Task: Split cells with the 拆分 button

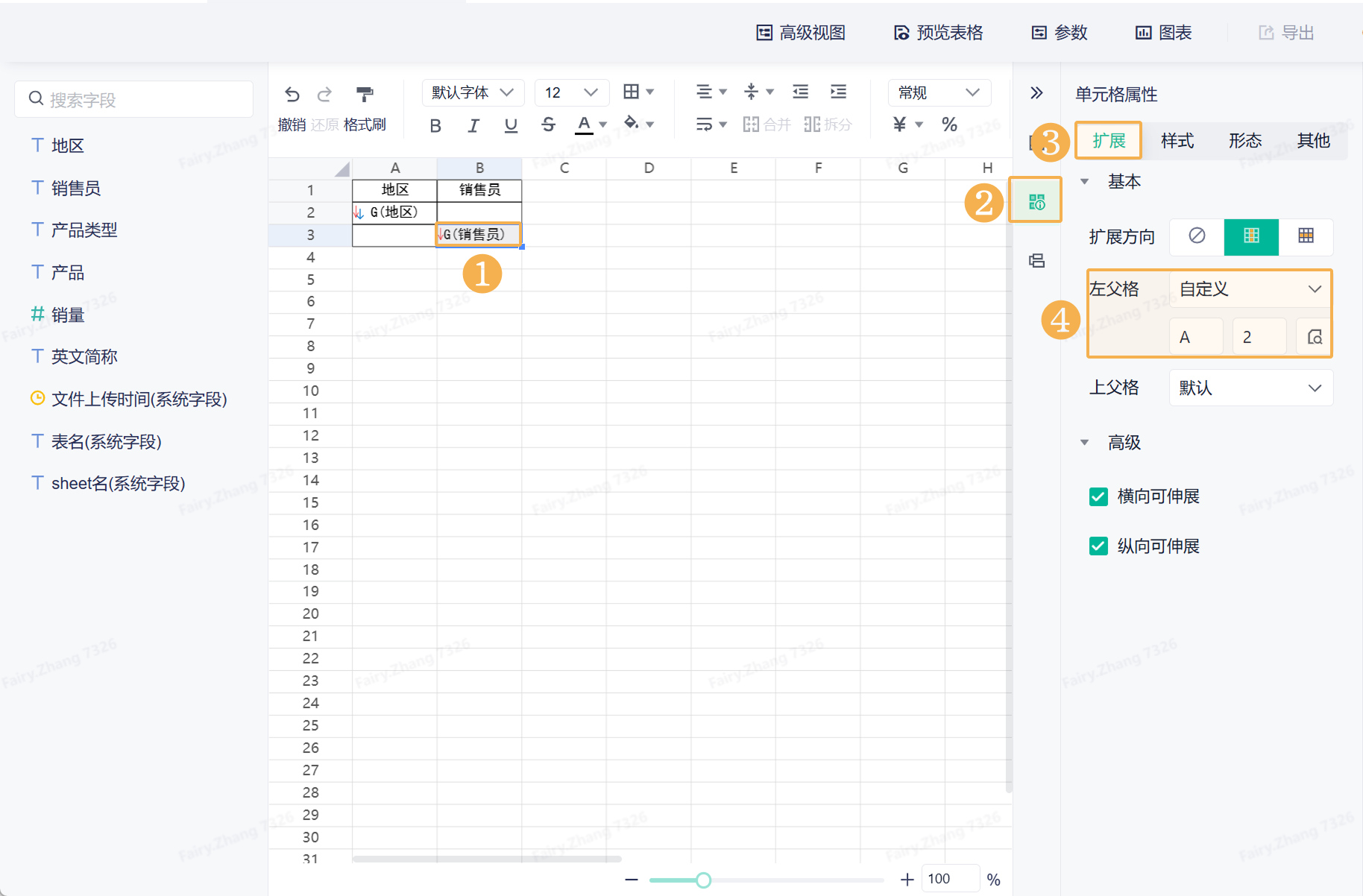Action: pos(828,124)
